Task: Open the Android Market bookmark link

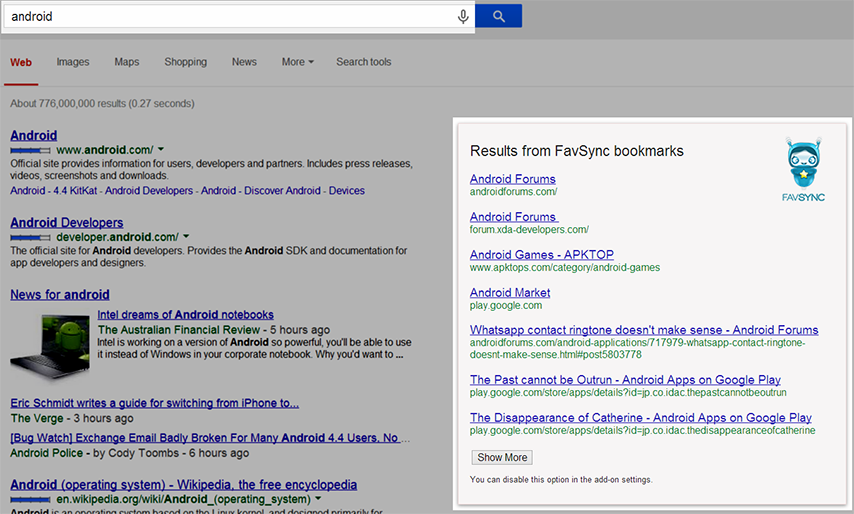Action: coord(510,293)
